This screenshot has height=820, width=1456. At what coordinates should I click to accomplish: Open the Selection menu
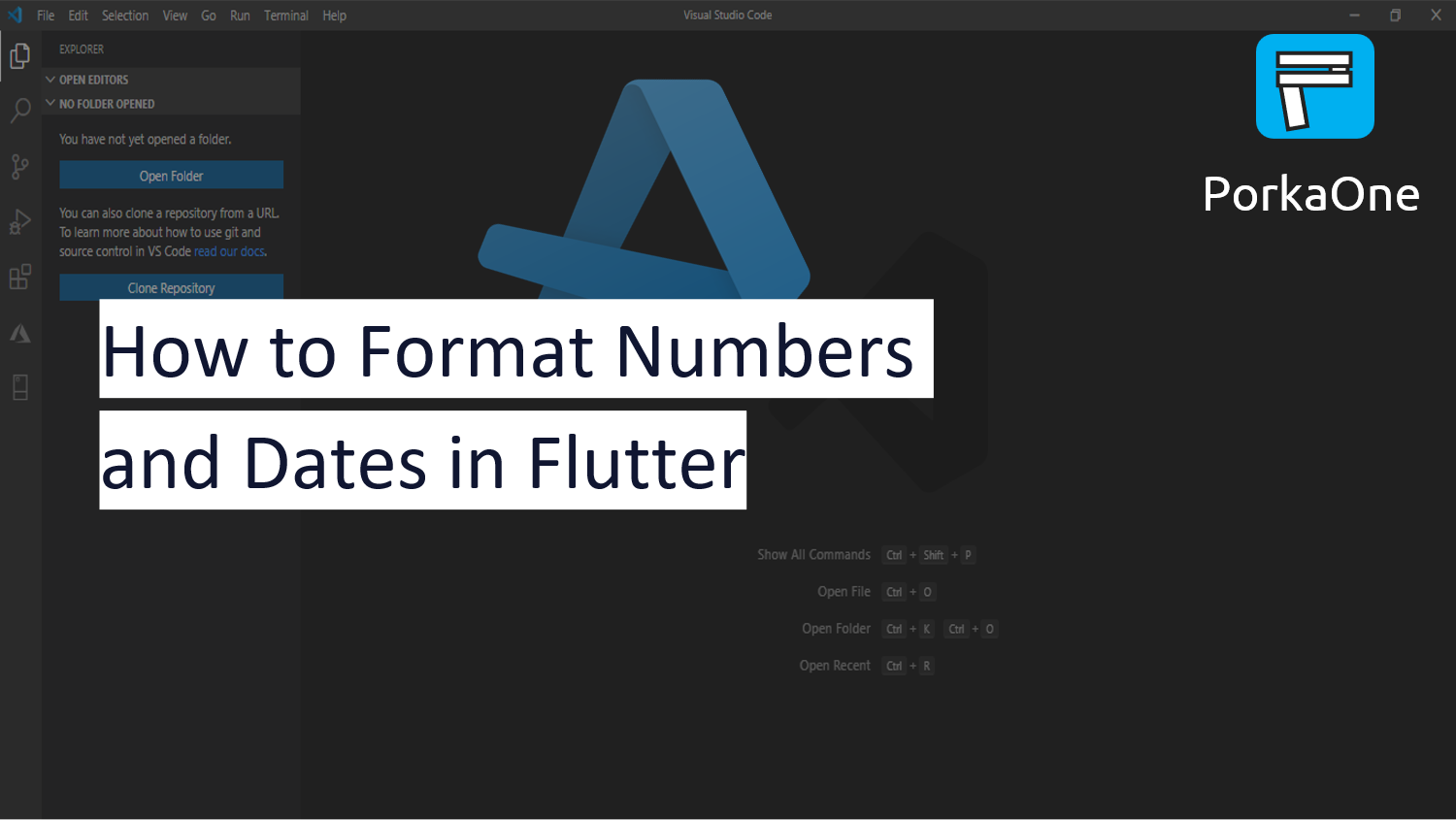pos(125,16)
